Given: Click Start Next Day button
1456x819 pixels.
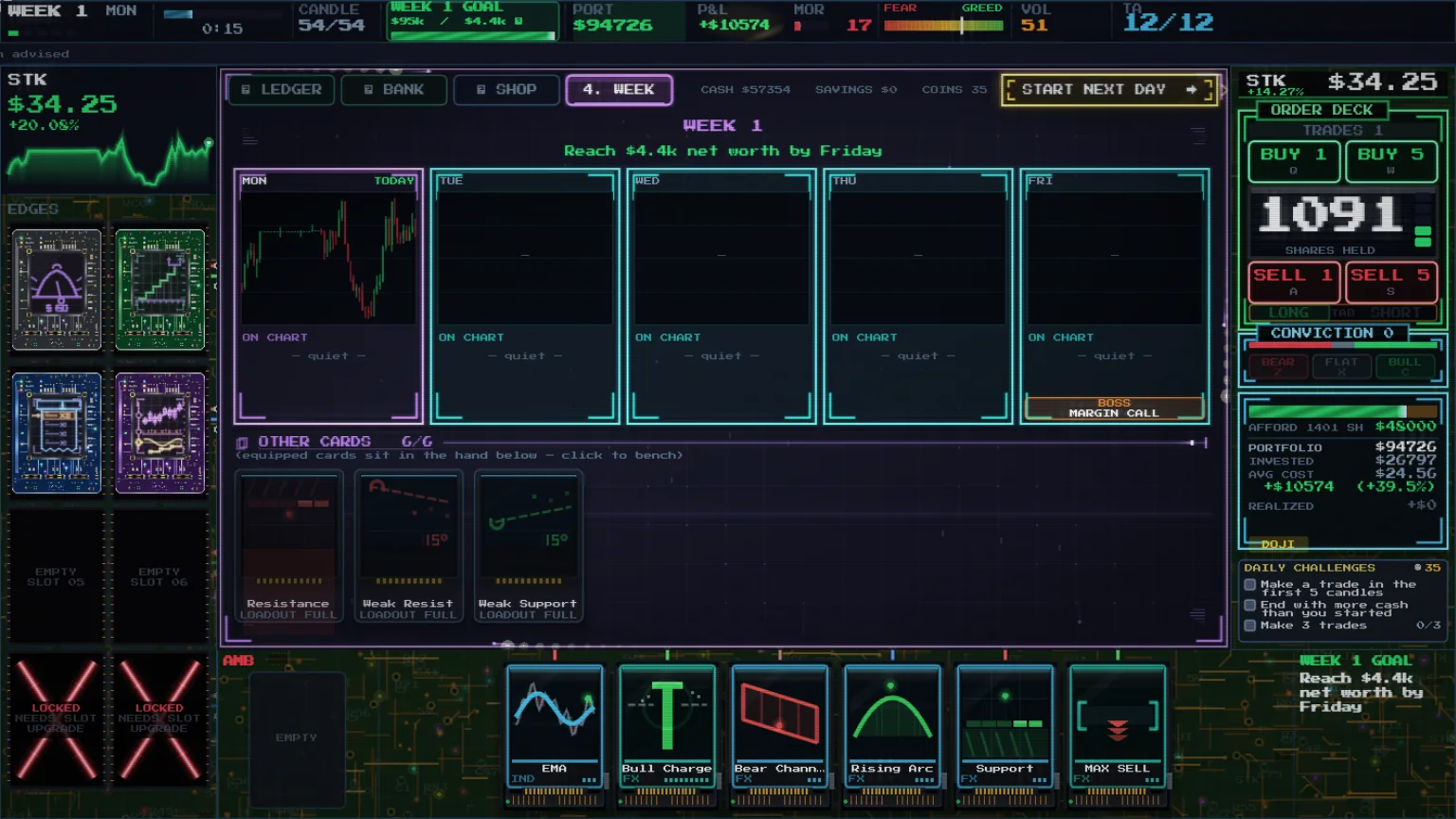Looking at the screenshot, I should pyautogui.click(x=1109, y=89).
